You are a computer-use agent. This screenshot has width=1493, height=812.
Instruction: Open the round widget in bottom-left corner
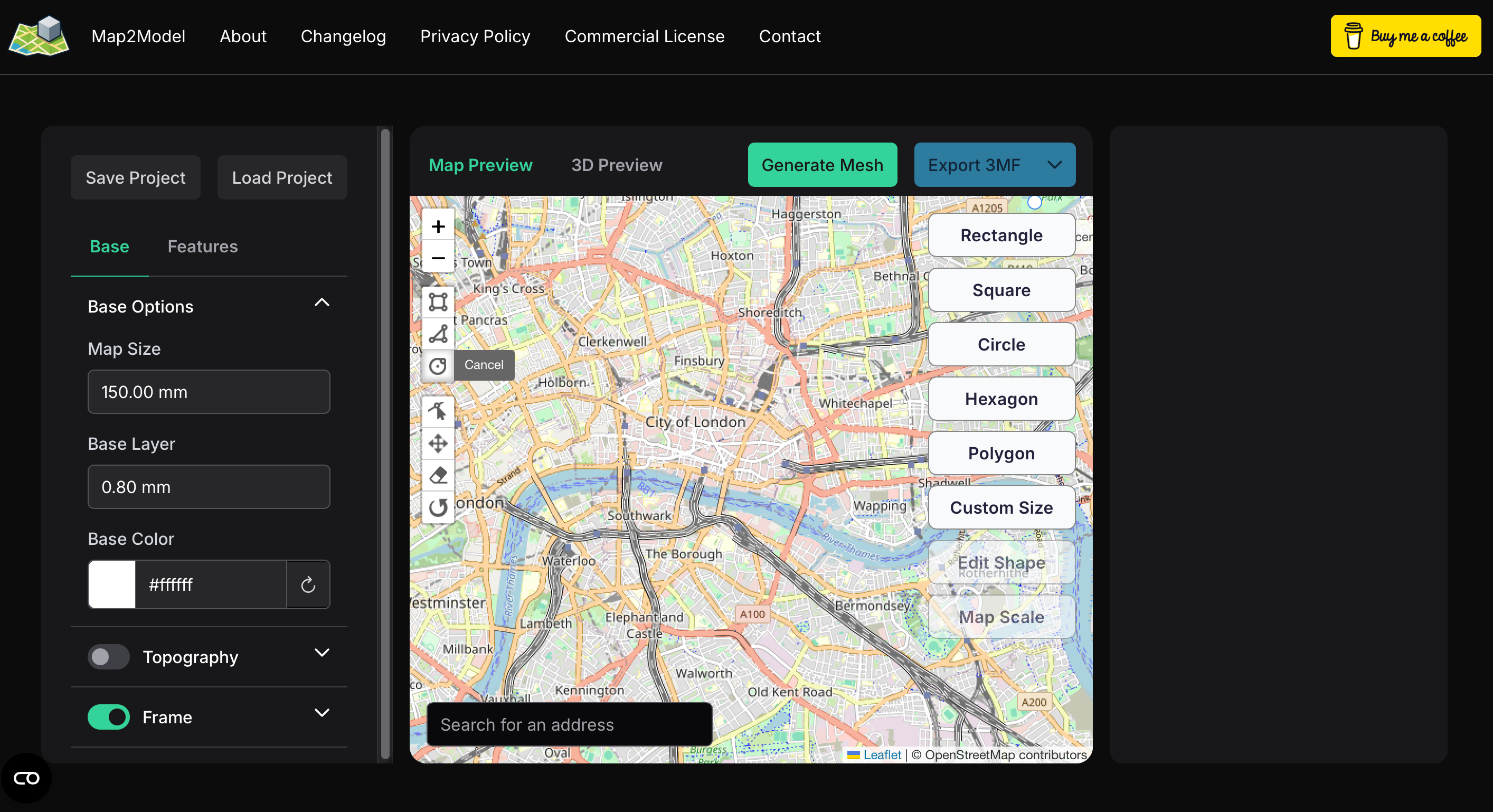coord(26,778)
